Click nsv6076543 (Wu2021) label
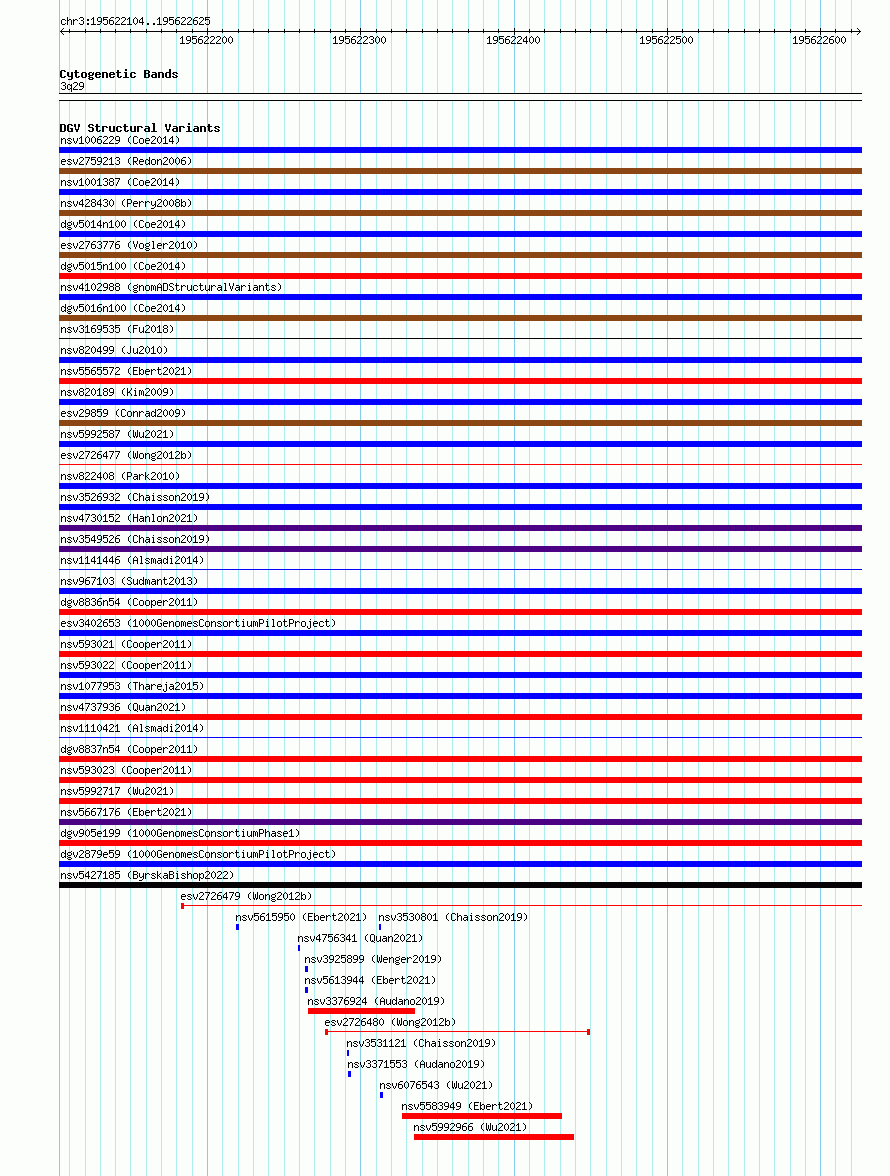Viewport: 890px width, 1176px height. tap(436, 1085)
